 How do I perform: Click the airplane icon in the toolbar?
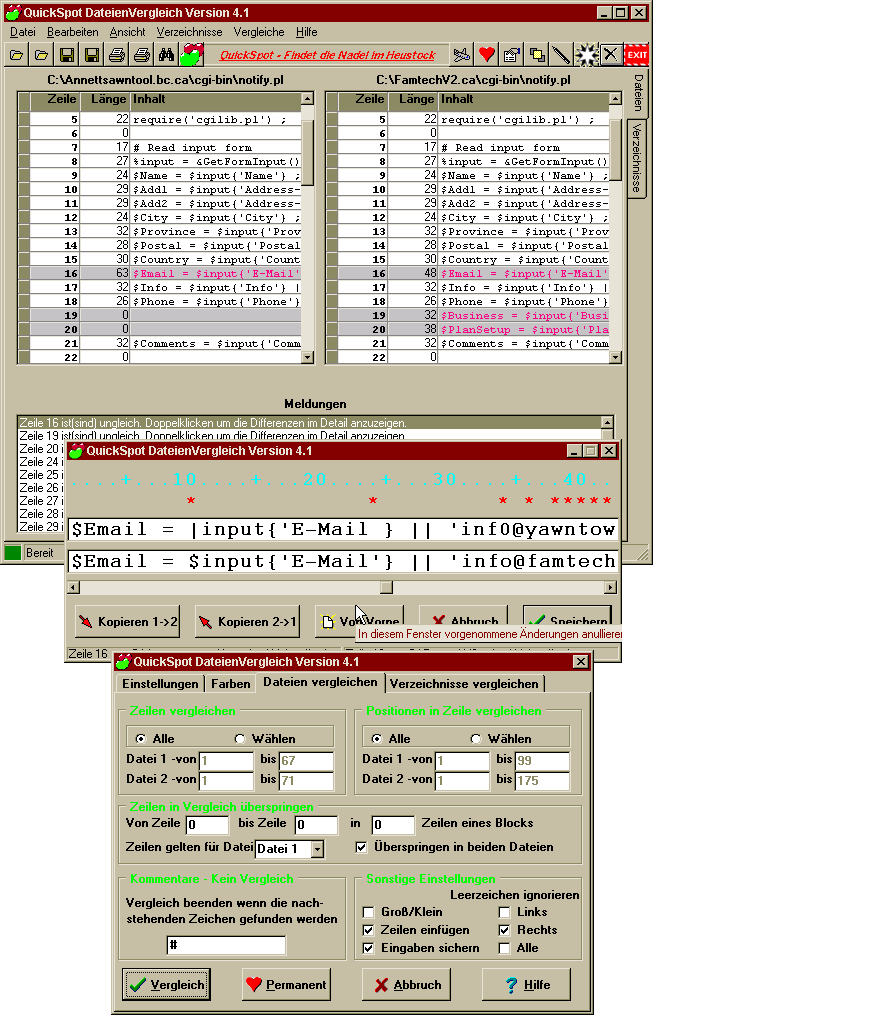(461, 54)
